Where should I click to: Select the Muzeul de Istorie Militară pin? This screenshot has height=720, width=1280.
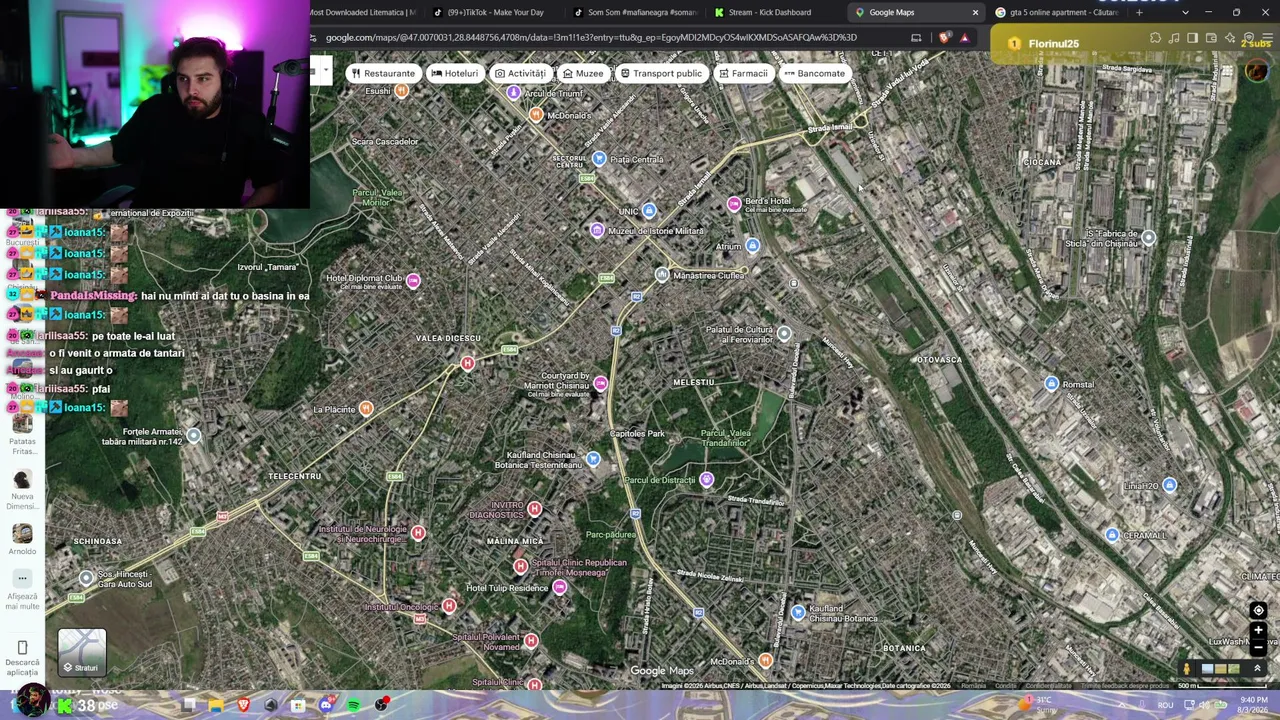point(597,231)
